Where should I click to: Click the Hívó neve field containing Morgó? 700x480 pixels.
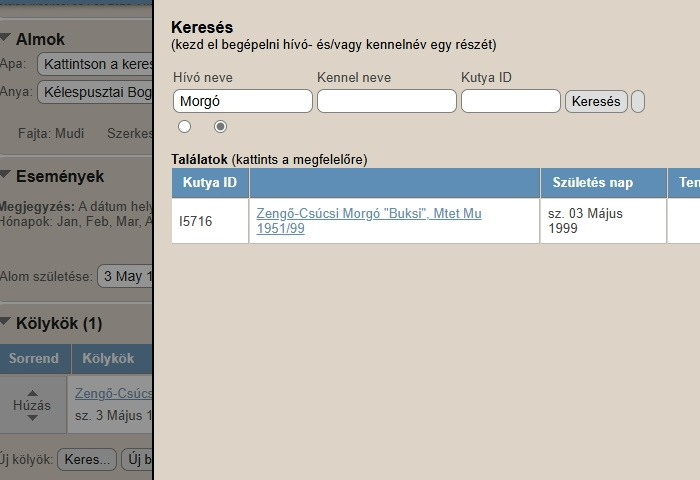pos(242,101)
